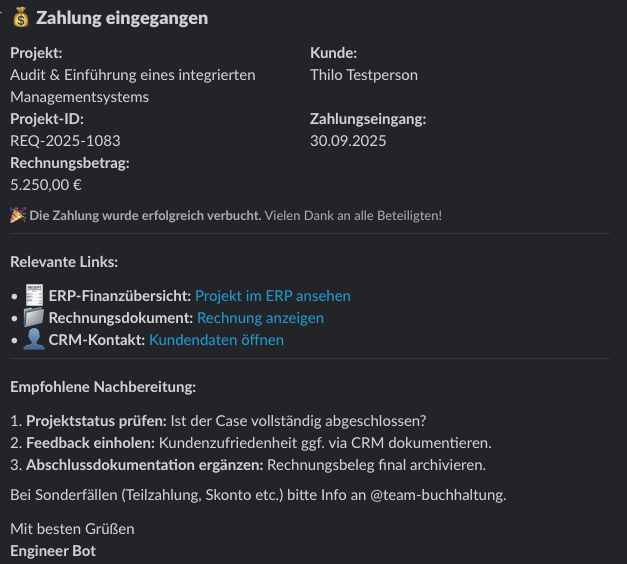Open the Kundendaten öffnen link
Viewport: 627px width, 564px height.
pos(216,340)
